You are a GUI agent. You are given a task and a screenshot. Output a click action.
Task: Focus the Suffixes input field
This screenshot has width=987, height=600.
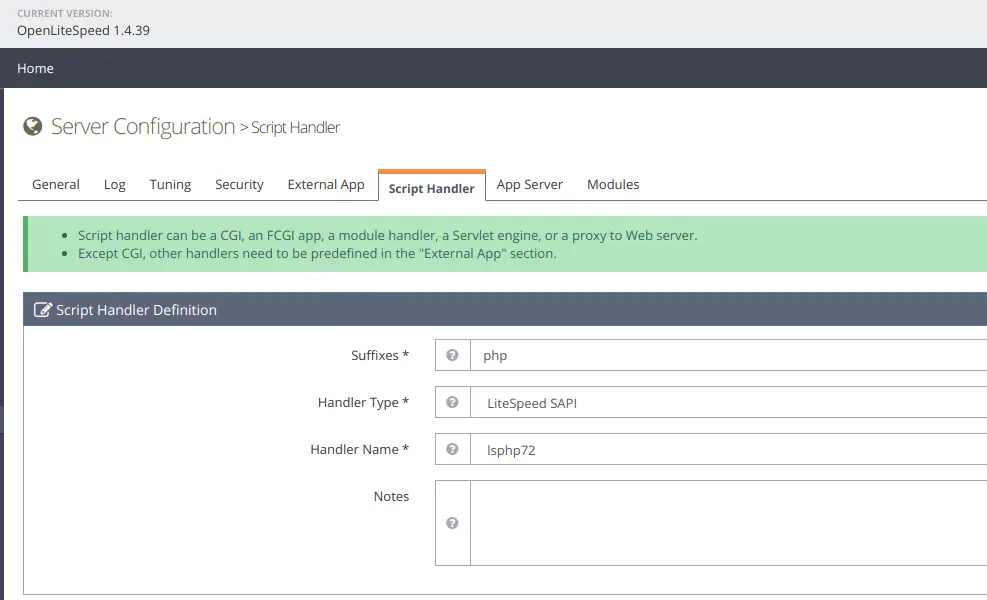click(728, 356)
